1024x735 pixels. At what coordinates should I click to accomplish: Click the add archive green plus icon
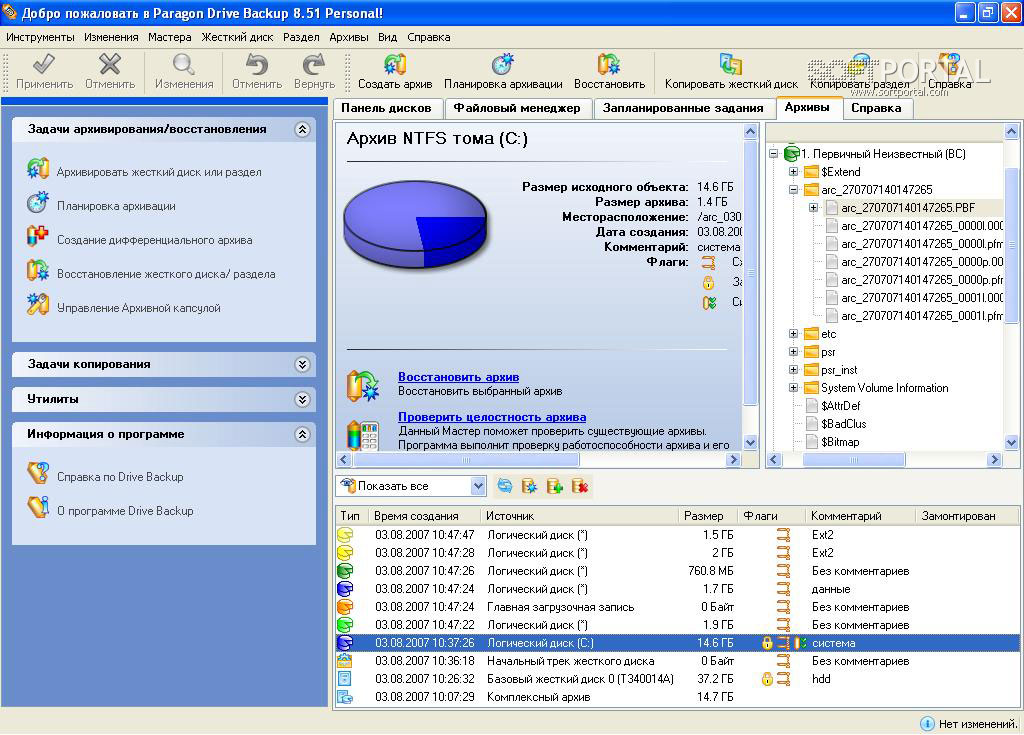point(554,486)
